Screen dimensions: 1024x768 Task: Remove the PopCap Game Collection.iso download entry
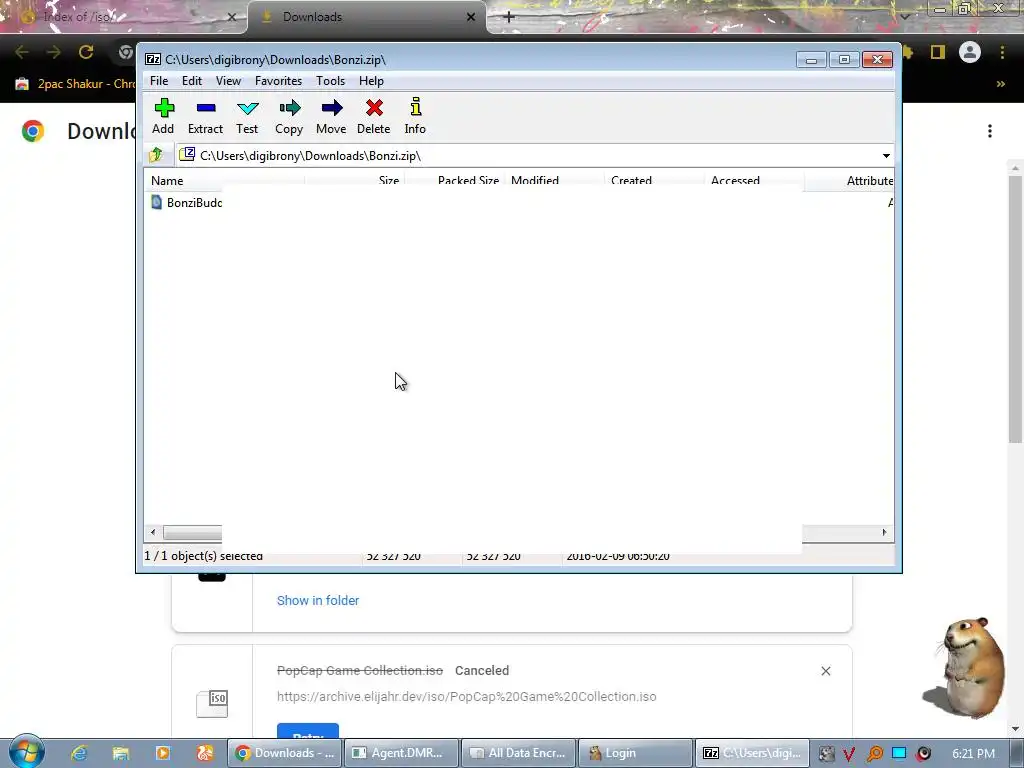[825, 671]
